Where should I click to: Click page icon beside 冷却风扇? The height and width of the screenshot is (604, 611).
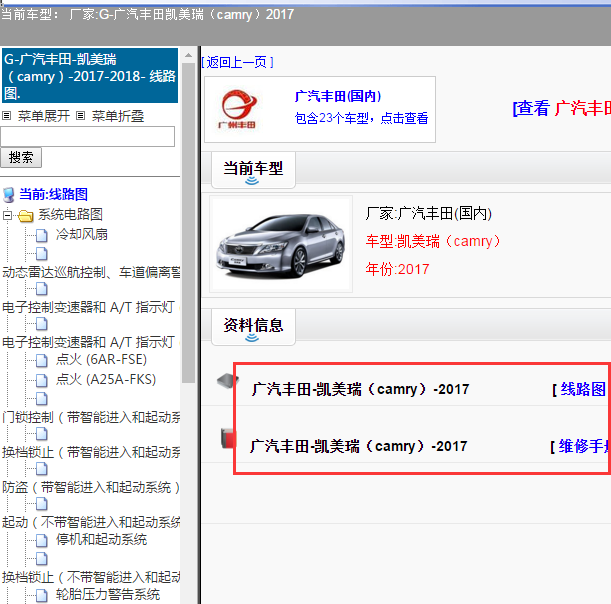42,235
